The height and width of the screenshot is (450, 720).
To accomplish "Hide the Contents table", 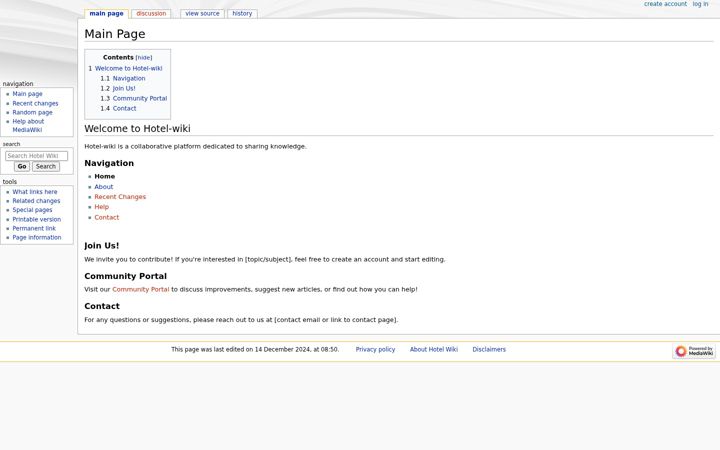I will (144, 58).
